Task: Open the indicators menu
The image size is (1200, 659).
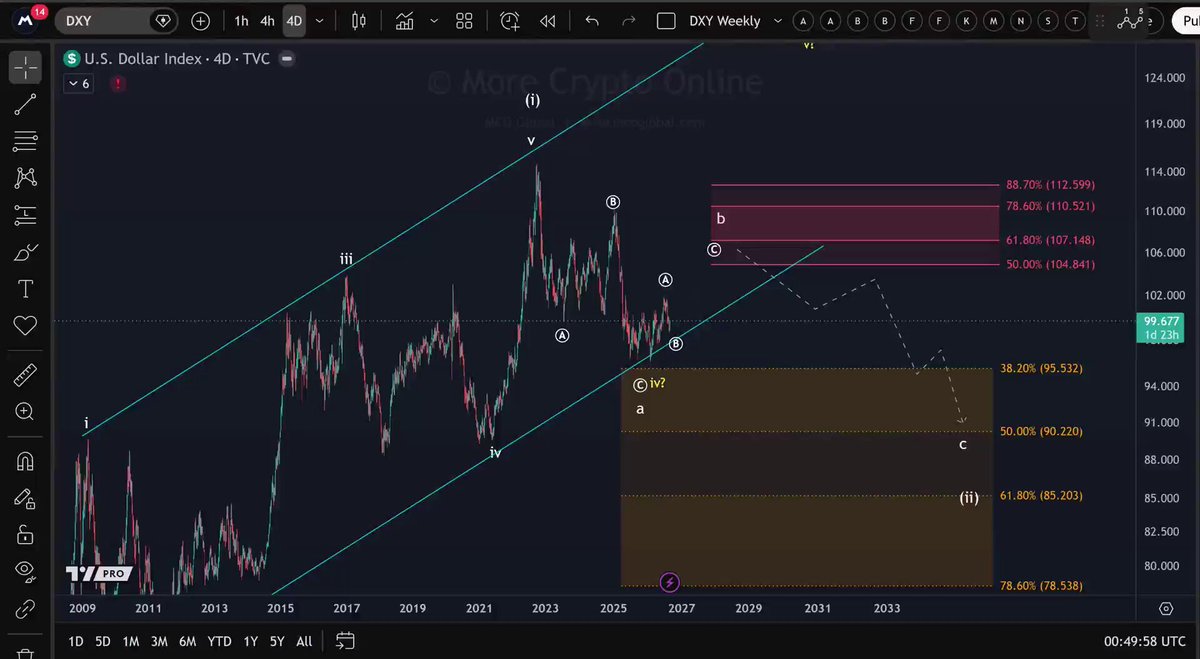Action: (x=405, y=20)
